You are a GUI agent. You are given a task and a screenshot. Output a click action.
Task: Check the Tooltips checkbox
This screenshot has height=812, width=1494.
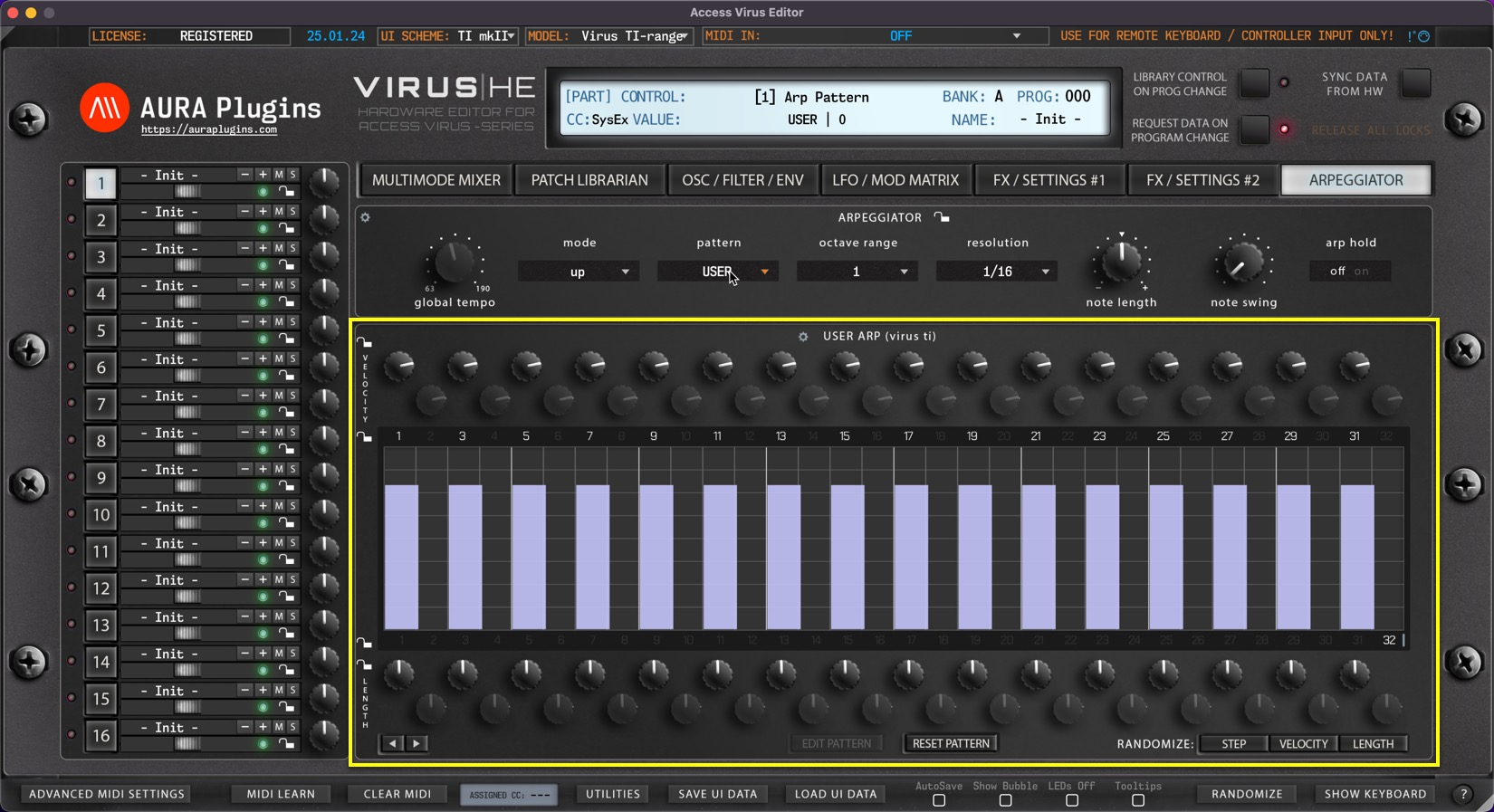[1138, 801]
